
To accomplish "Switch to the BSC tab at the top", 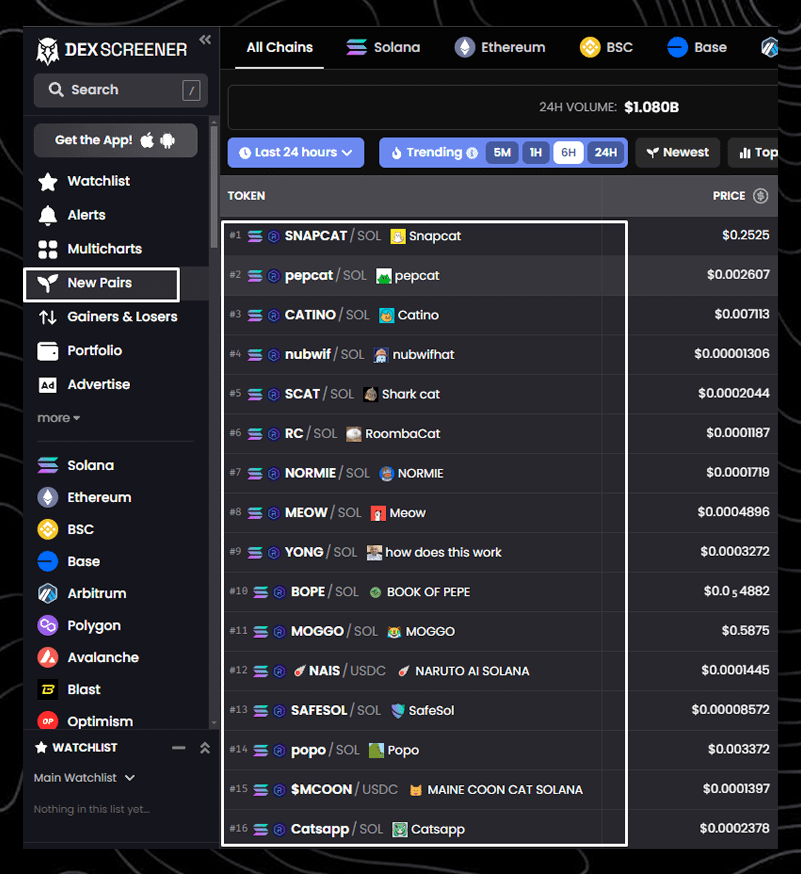I will 606,47.
